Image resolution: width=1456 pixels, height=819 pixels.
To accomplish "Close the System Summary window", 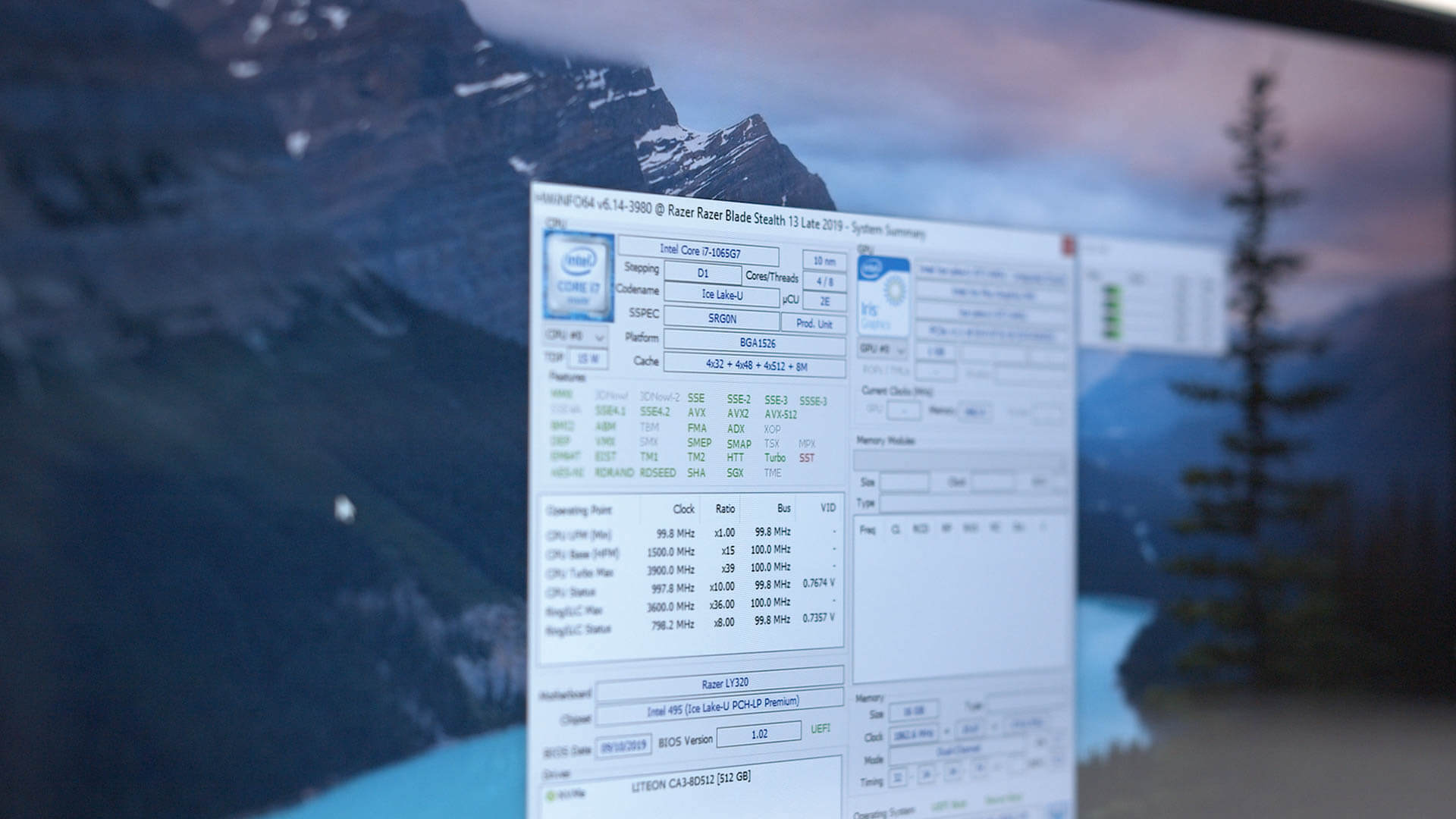I will (1068, 245).
